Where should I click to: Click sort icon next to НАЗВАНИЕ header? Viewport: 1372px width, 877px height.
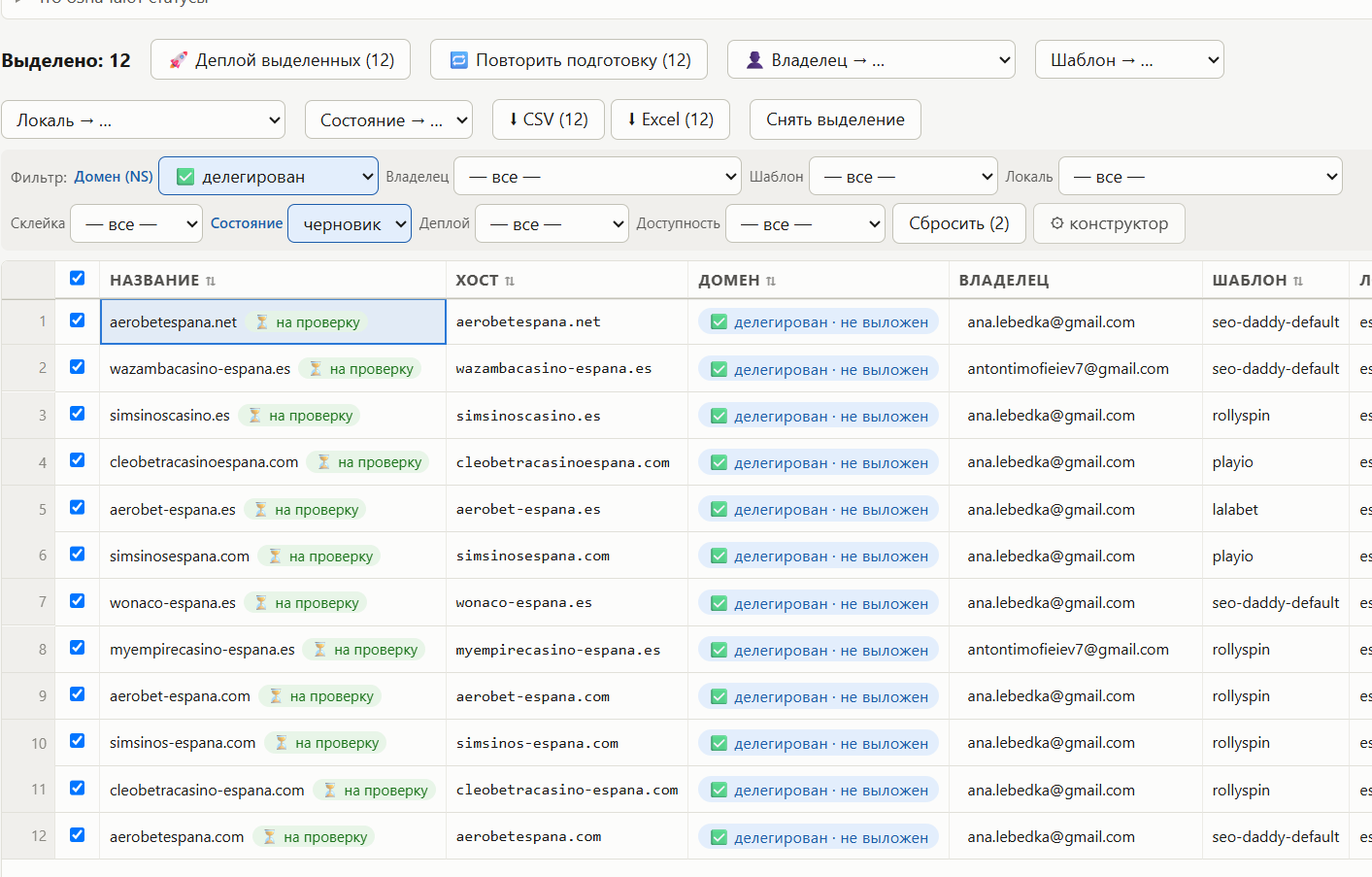[x=211, y=281]
